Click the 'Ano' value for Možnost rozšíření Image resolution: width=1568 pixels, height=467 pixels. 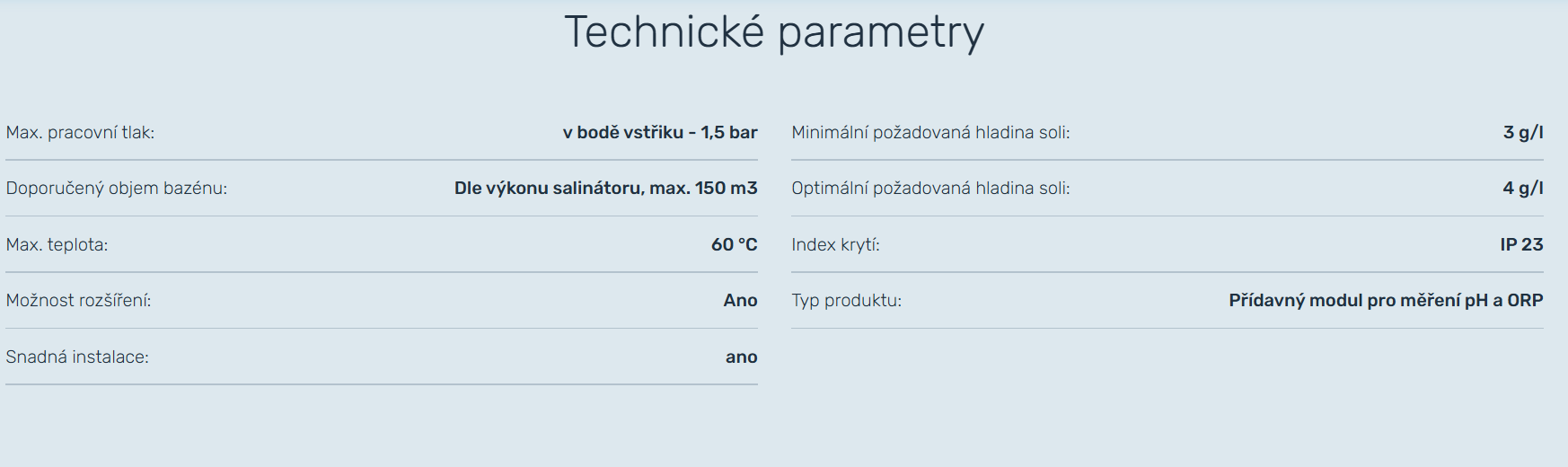coord(740,301)
